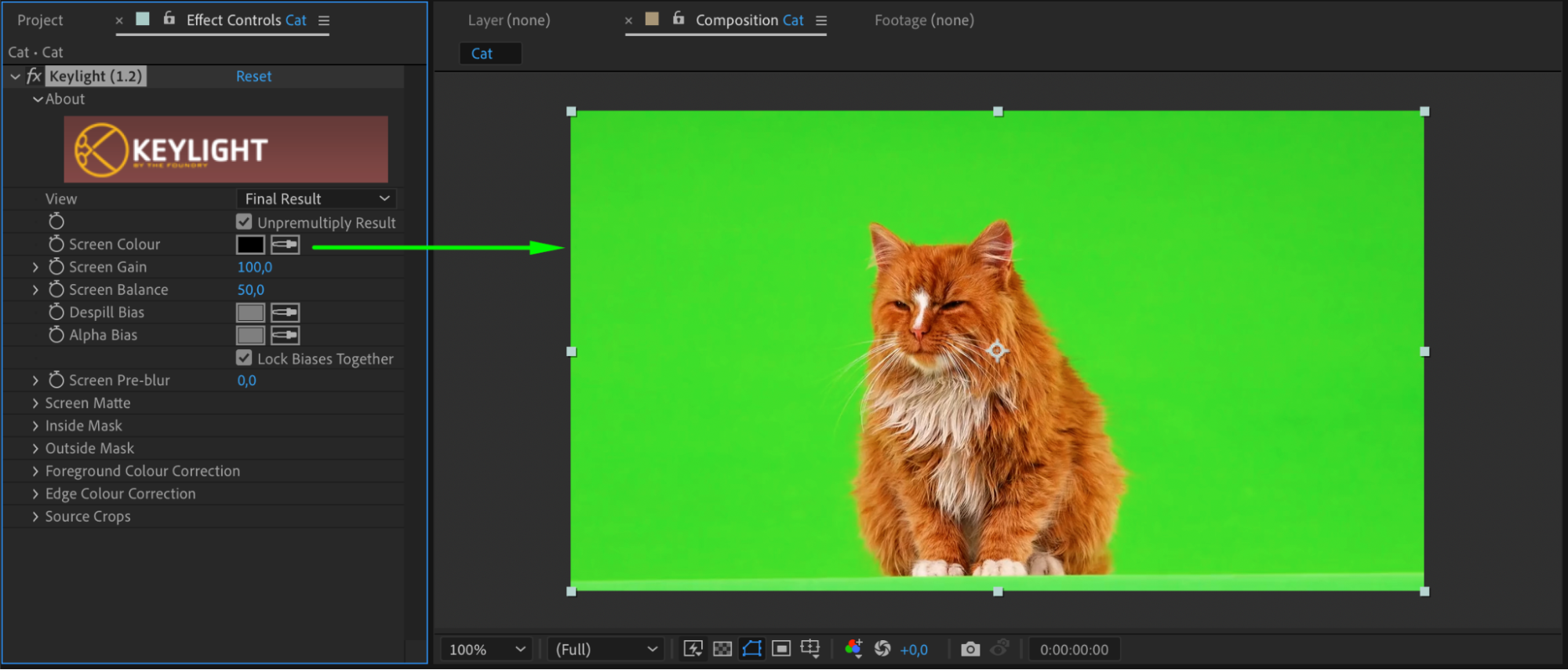Uncheck the Unpremultiply Result checkbox
This screenshot has height=670, width=1568.
point(244,222)
